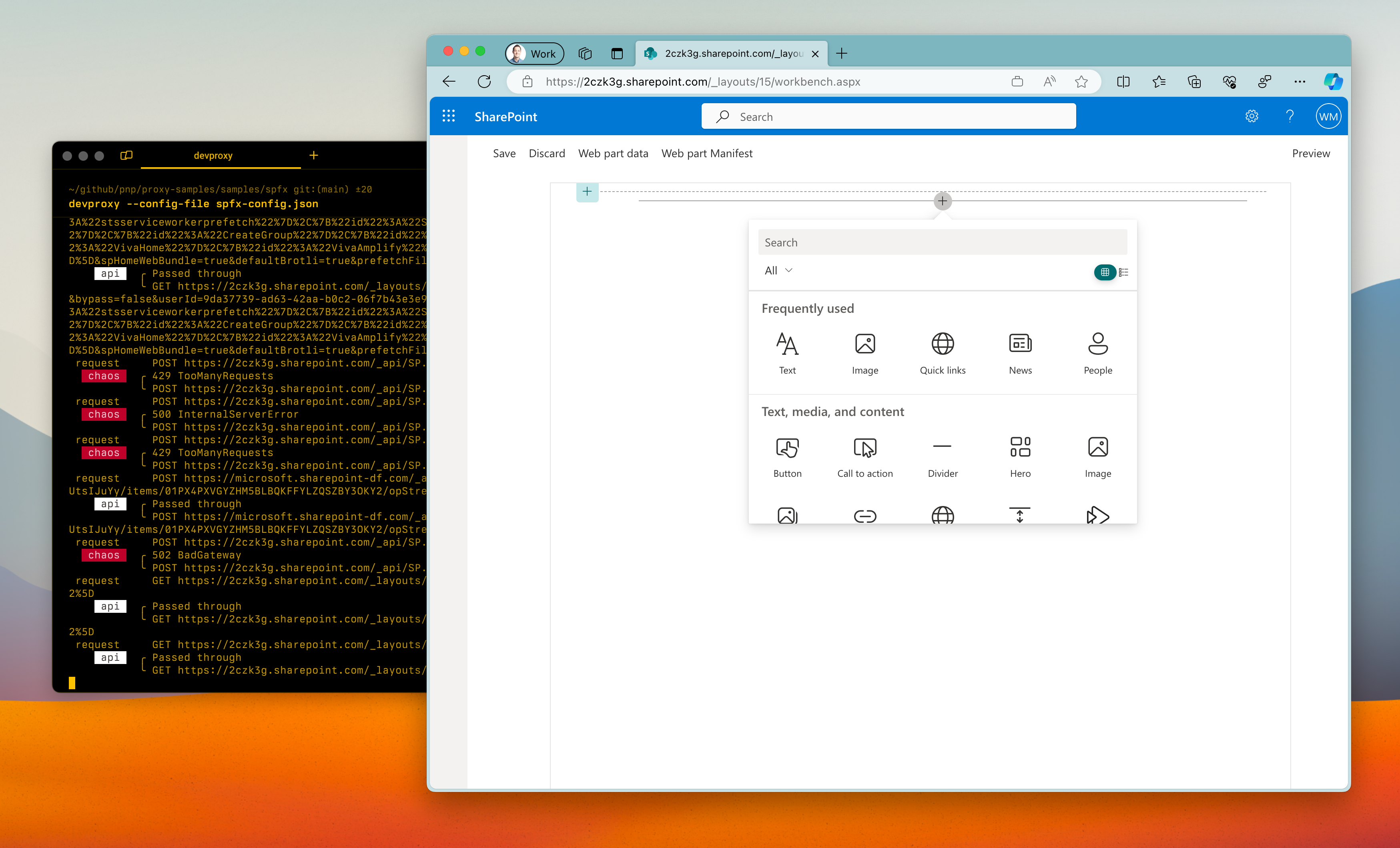Image resolution: width=1400 pixels, height=848 pixels.
Task: Insert the News web part
Action: tap(1020, 352)
